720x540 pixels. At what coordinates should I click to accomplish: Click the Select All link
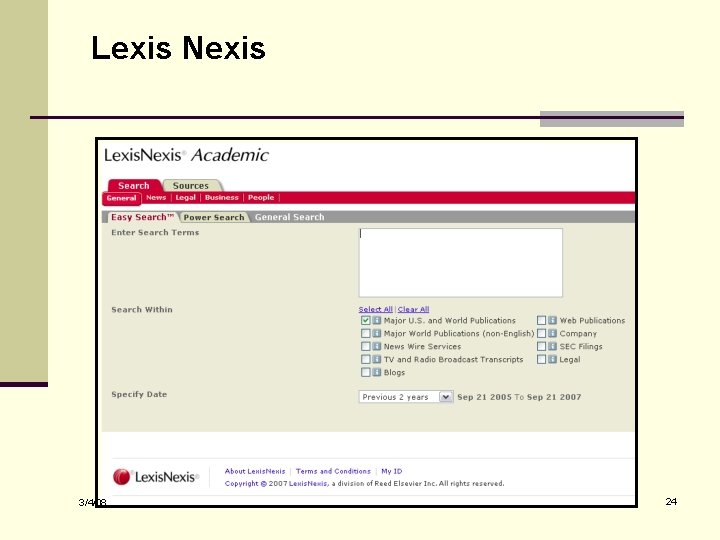click(x=376, y=309)
